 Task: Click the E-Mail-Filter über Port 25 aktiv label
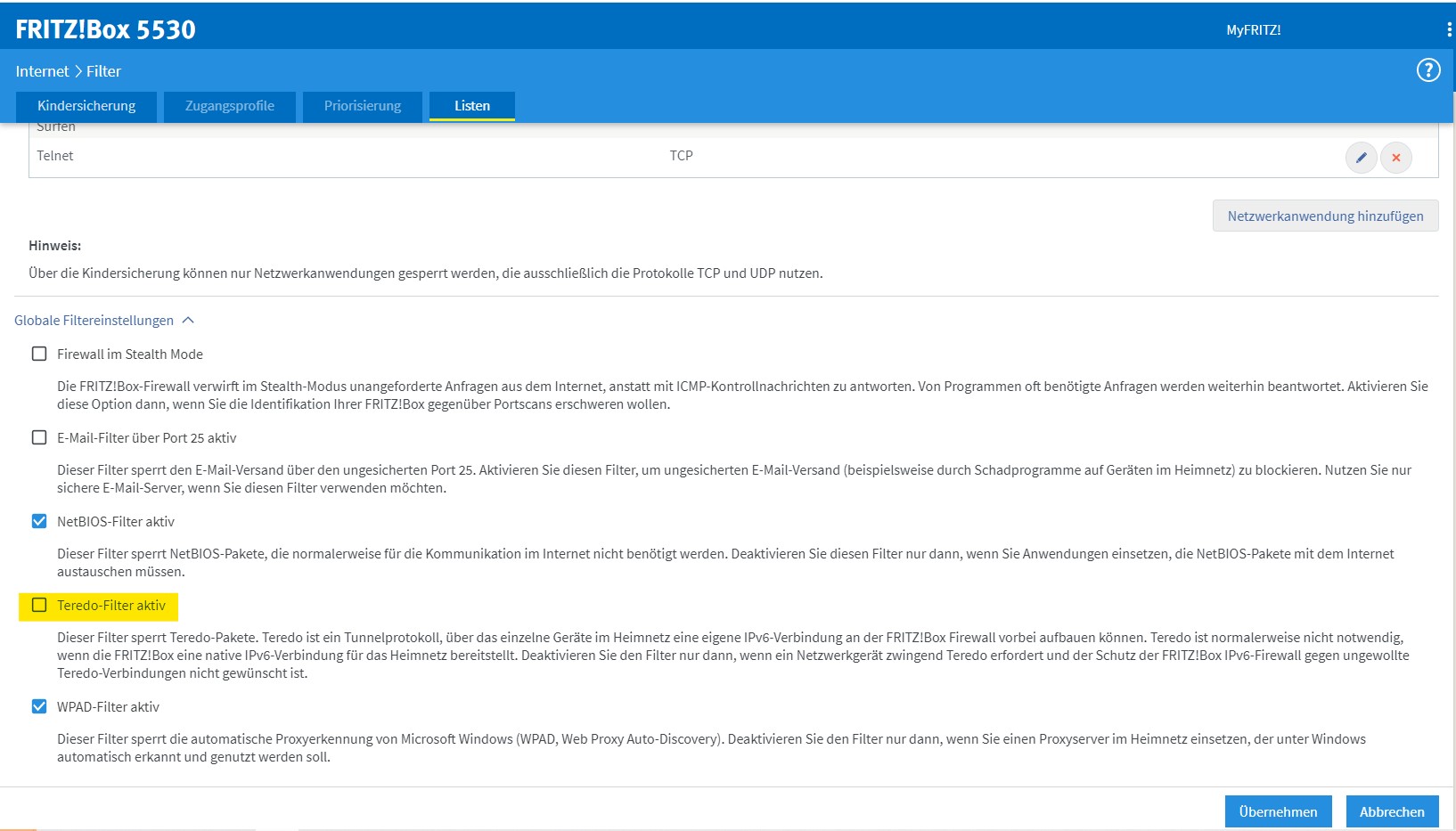click(x=147, y=438)
